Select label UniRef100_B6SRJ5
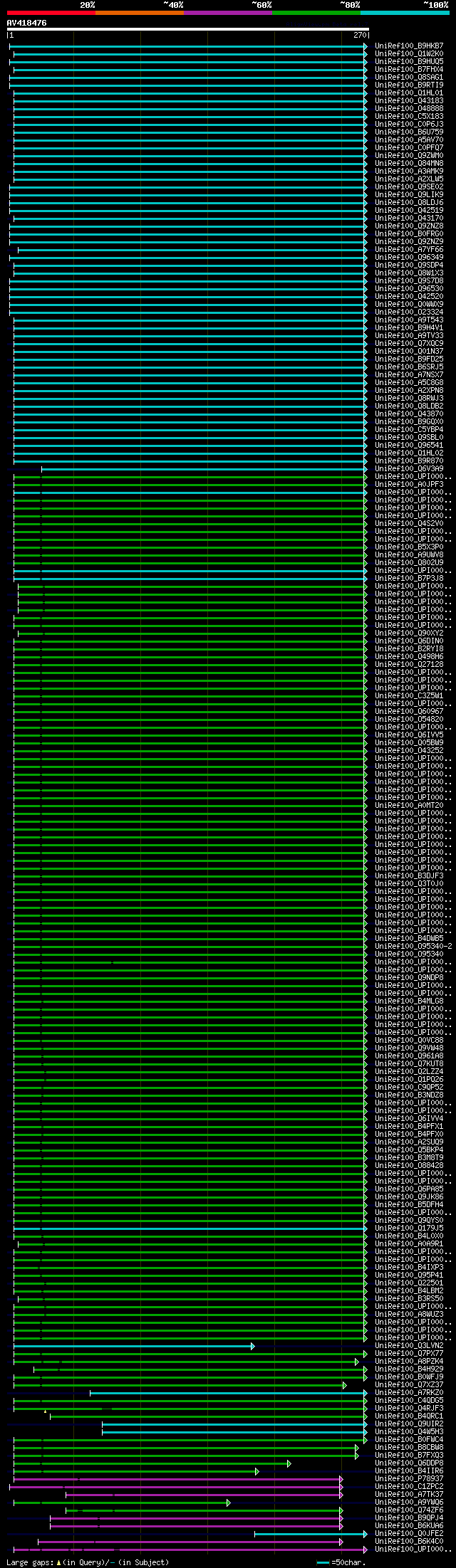Viewport: 456px width, 1568px height. 409,367
